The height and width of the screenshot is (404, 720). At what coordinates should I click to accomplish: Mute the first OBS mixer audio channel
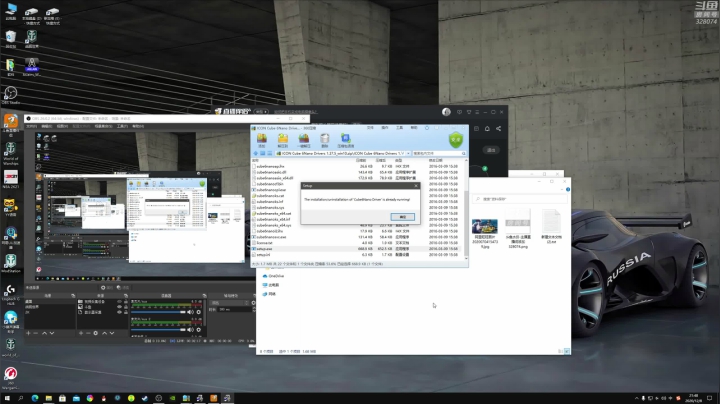click(191, 312)
